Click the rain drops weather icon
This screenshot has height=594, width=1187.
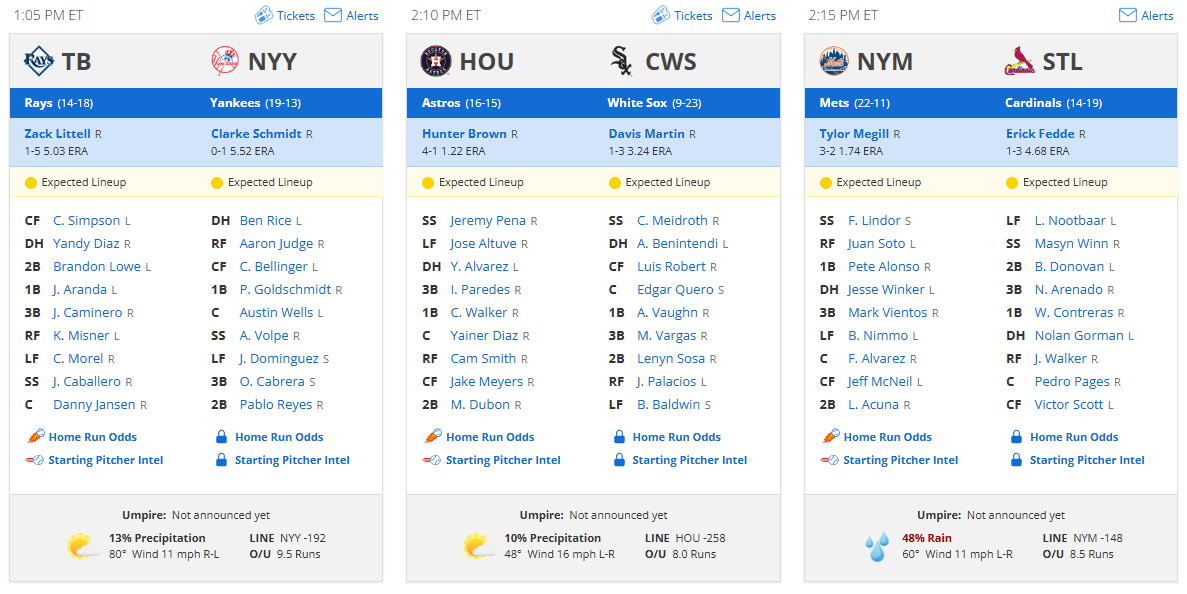[877, 546]
